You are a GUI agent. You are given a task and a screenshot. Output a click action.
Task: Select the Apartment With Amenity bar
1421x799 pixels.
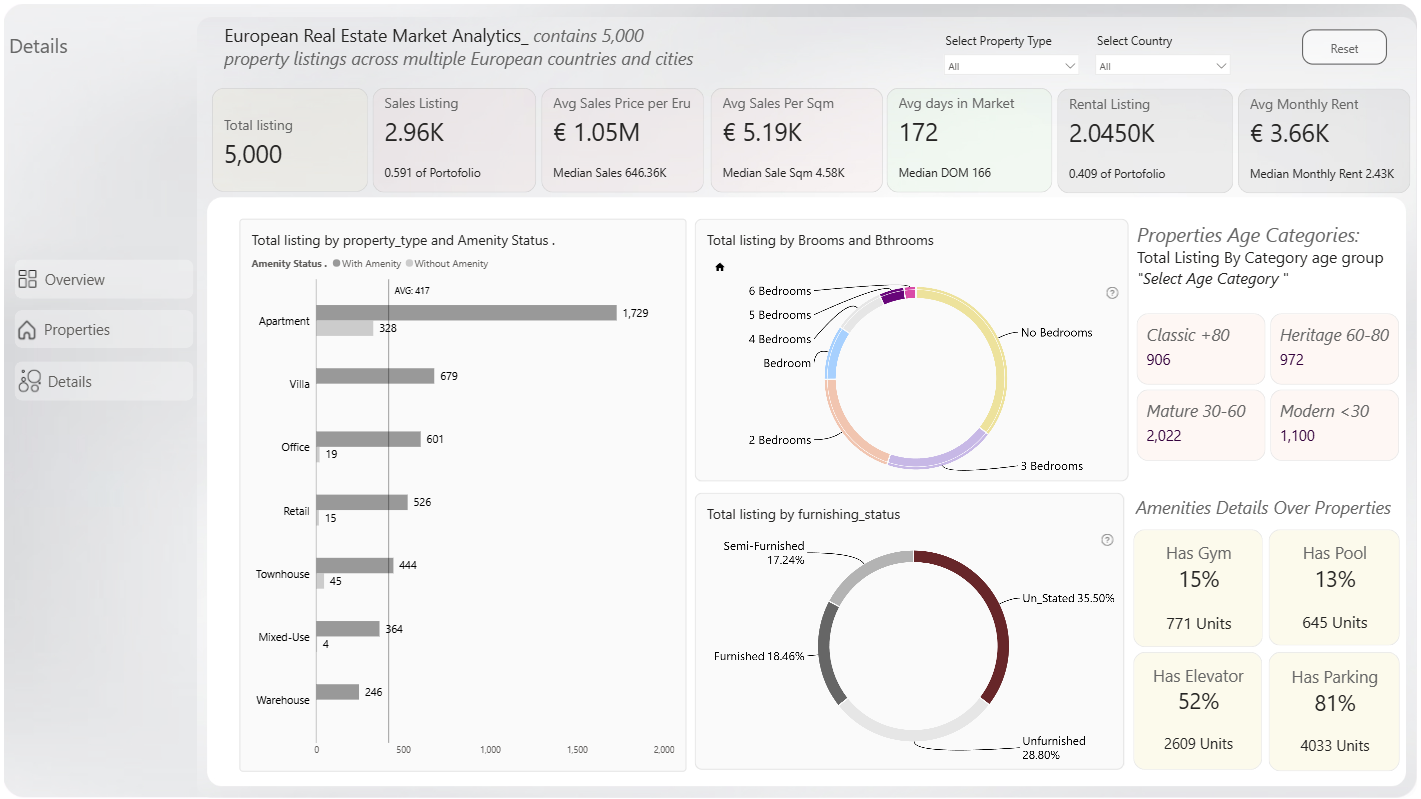[466, 313]
